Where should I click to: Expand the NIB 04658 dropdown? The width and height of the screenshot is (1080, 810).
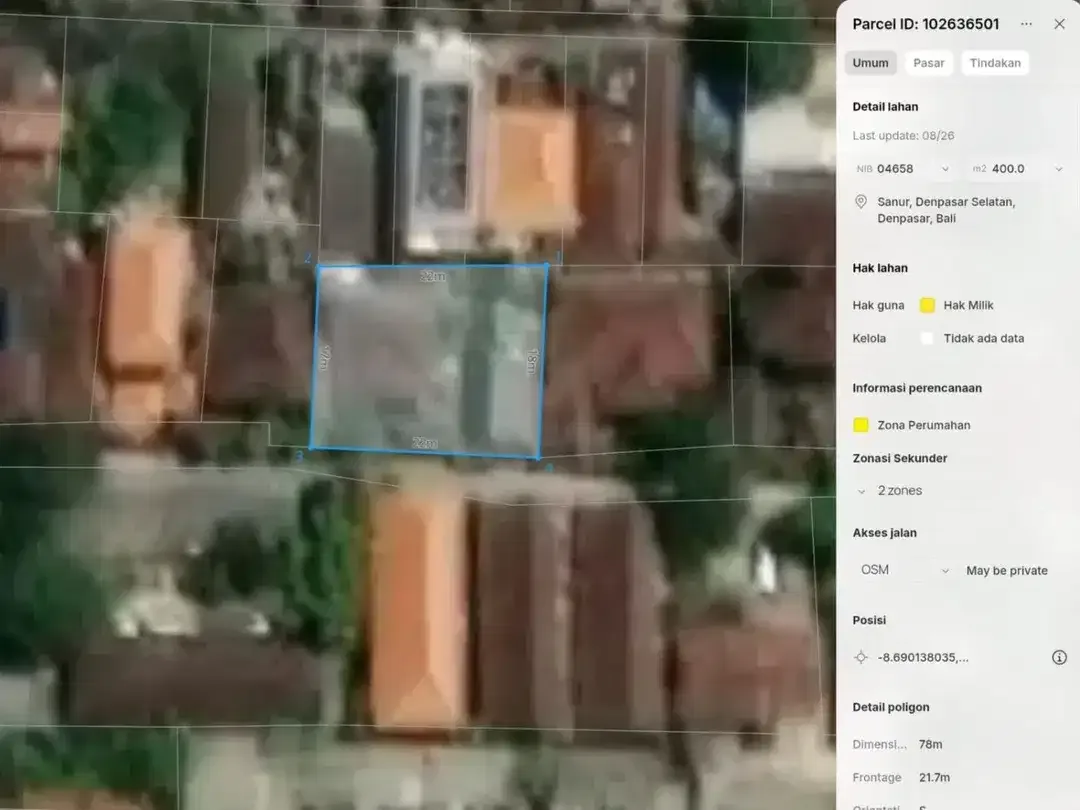903,169
